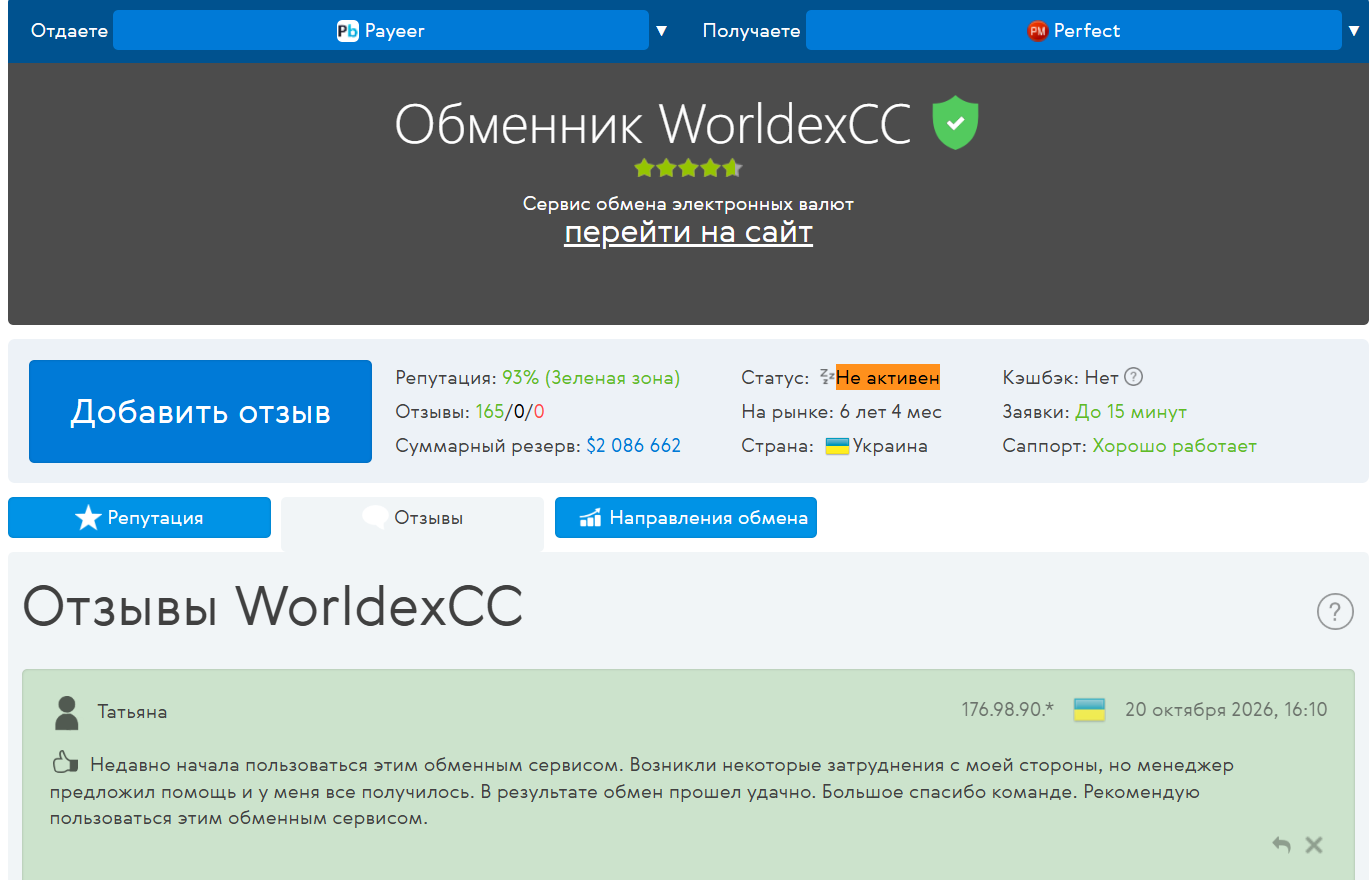Open the Направления обмена tab
The width and height of the screenshot is (1372, 880).
tap(686, 518)
